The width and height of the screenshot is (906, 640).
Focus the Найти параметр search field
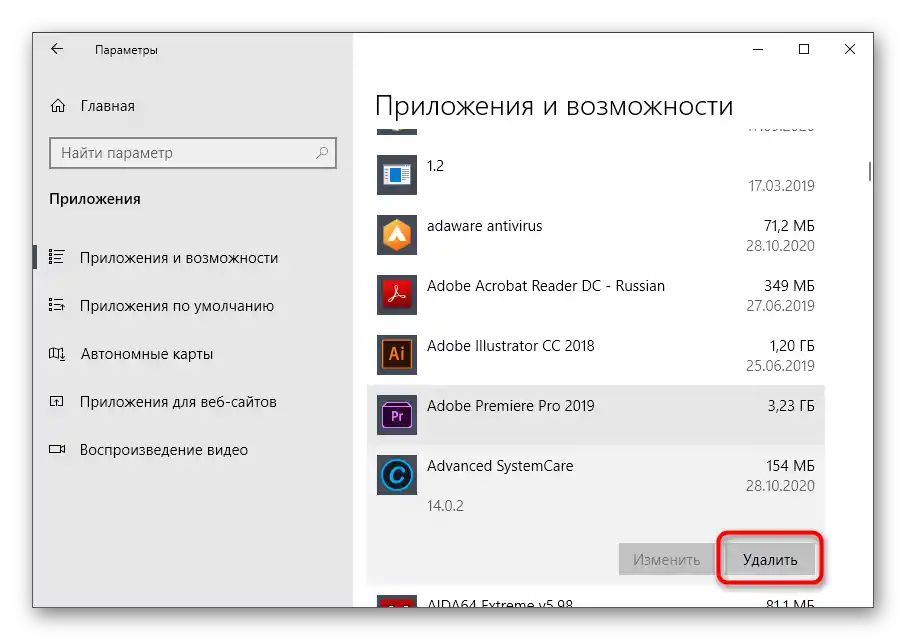193,153
